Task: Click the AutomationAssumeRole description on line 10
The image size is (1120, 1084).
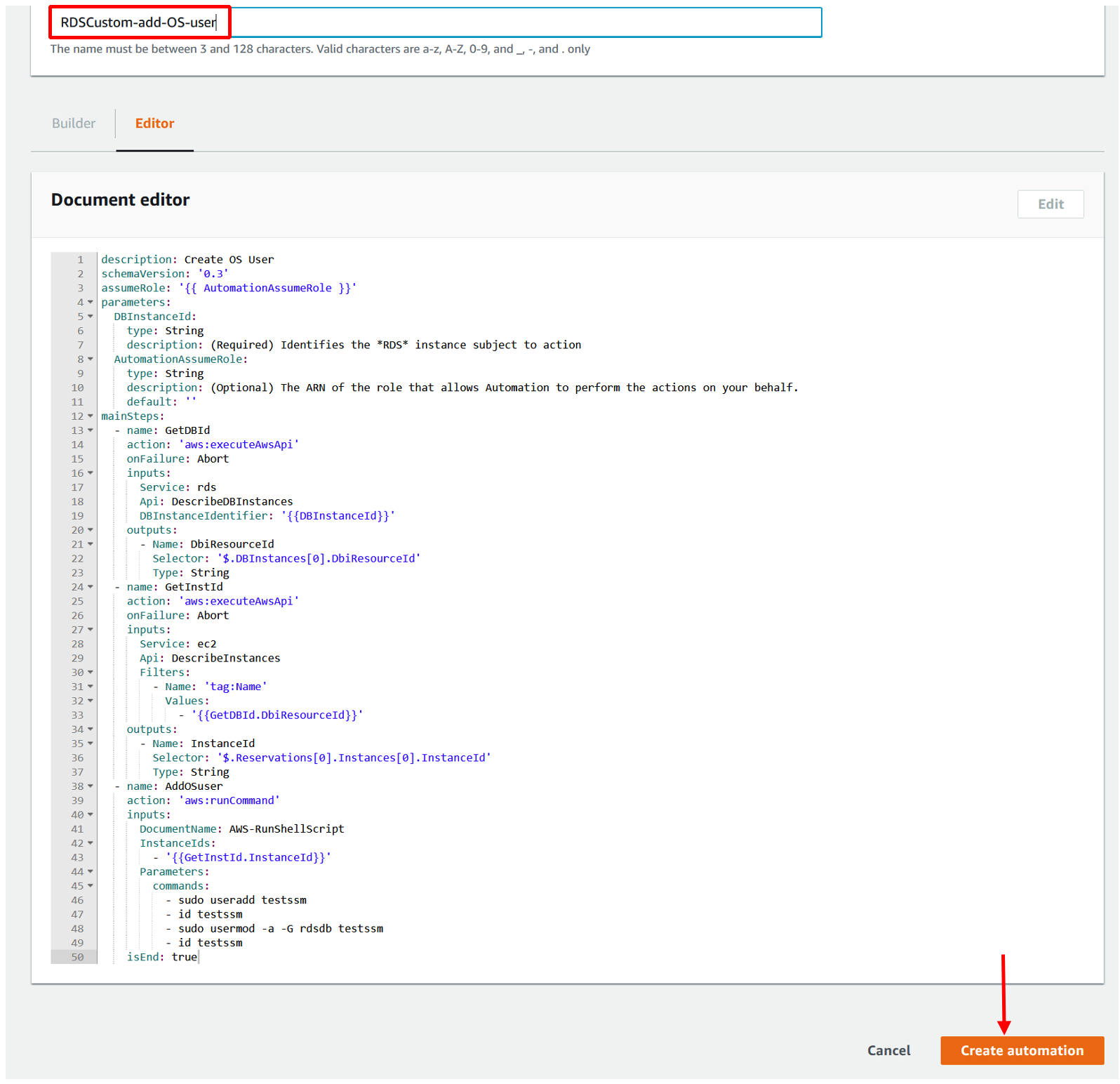Action: click(462, 388)
